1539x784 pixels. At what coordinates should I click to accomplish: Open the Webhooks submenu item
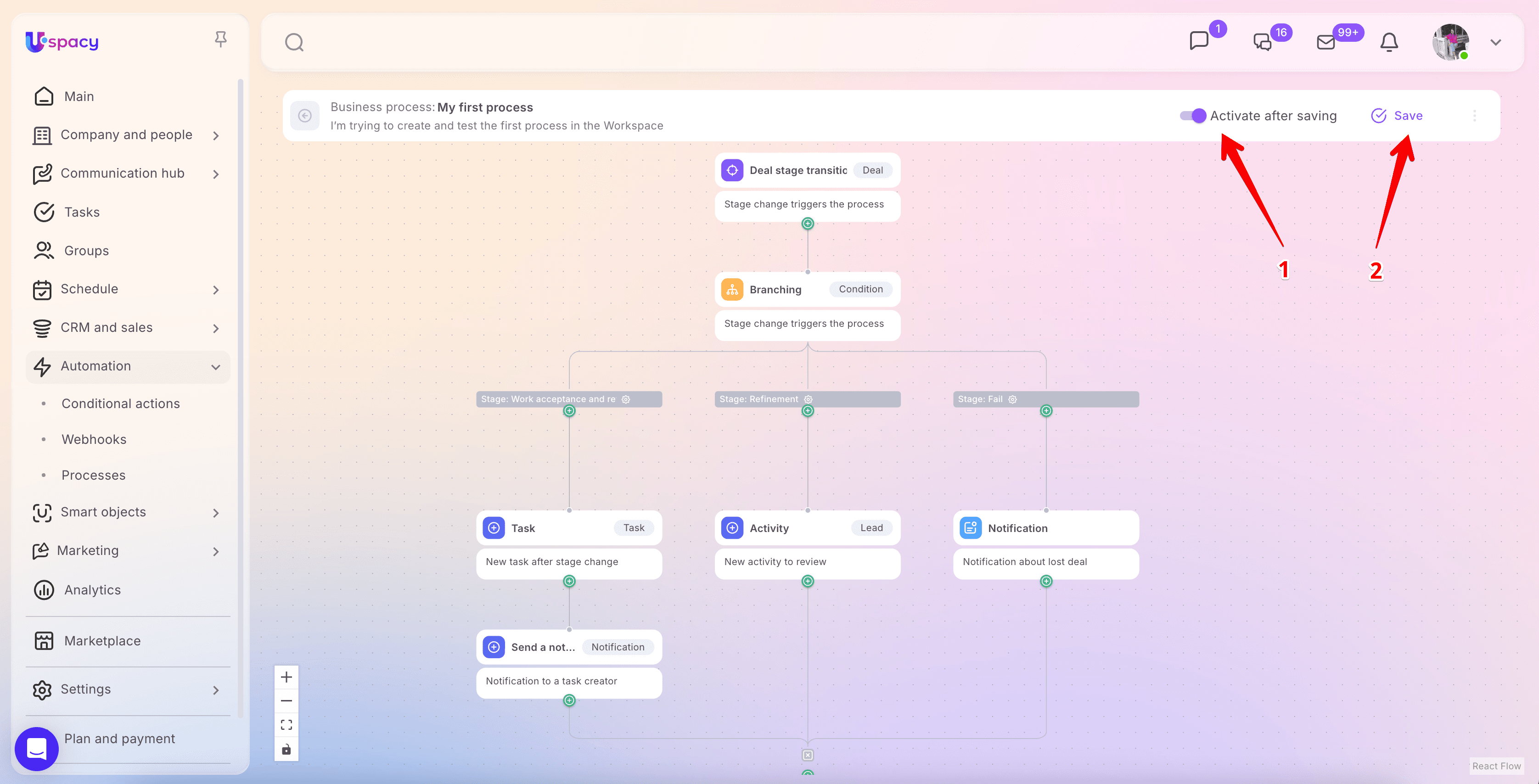point(94,439)
